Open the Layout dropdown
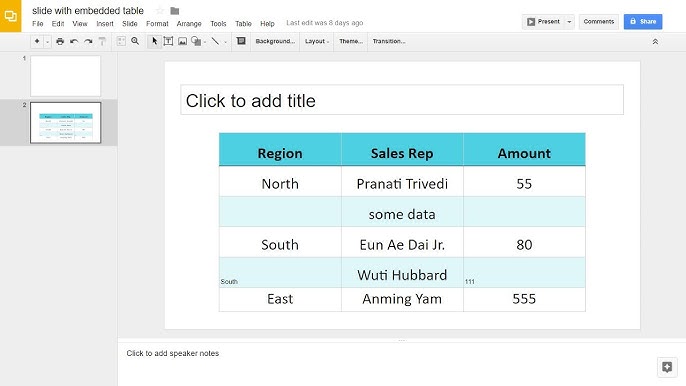The height and width of the screenshot is (386, 686). [x=317, y=41]
